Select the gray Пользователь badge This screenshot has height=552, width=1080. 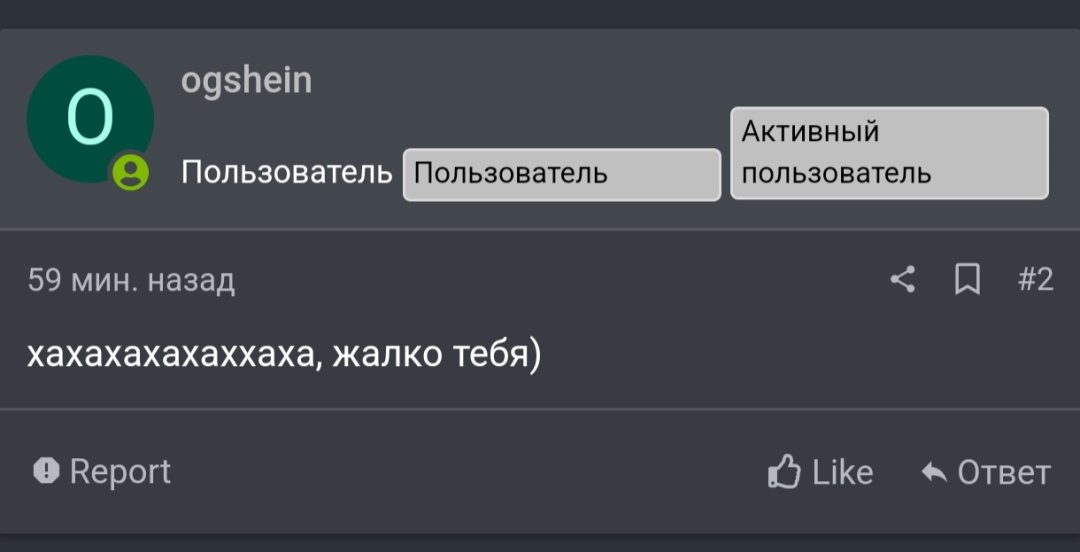pos(562,174)
